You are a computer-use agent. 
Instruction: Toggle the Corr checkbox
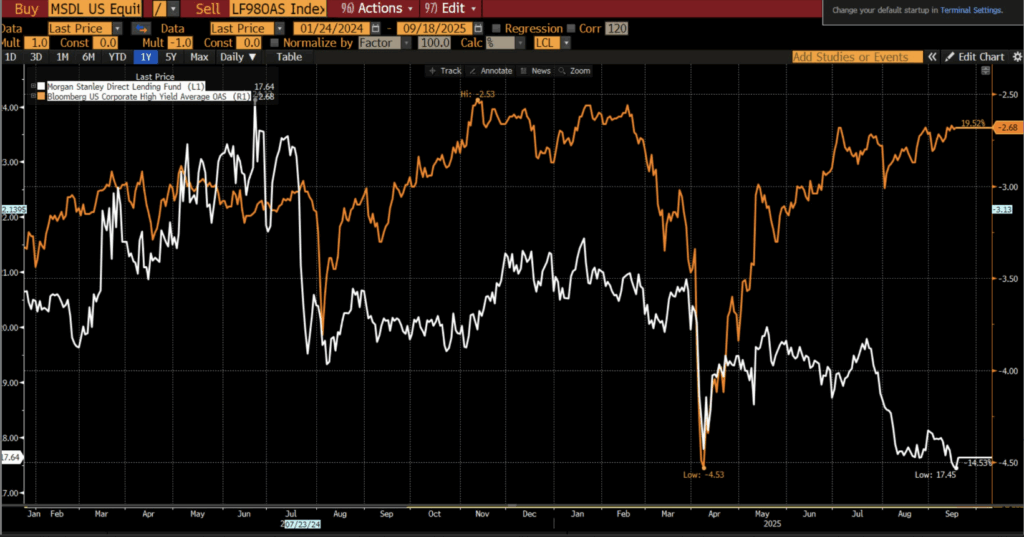pyautogui.click(x=571, y=29)
